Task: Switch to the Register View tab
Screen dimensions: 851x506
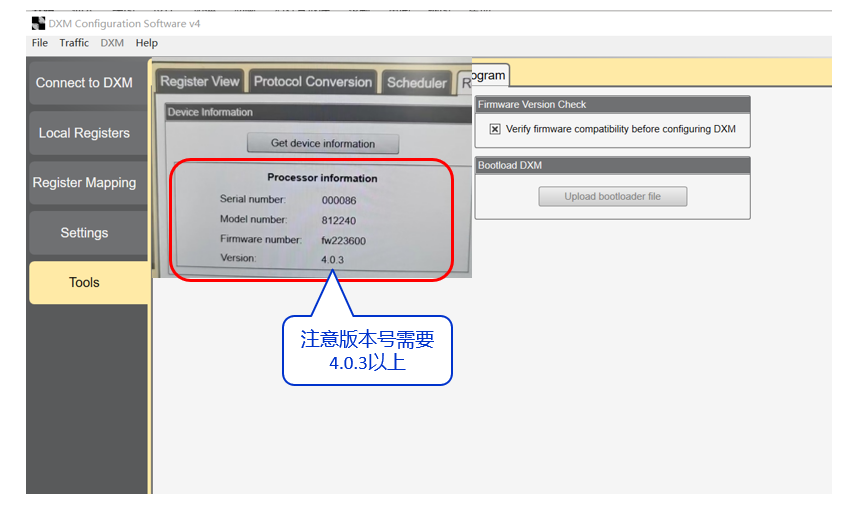Action: coord(199,81)
